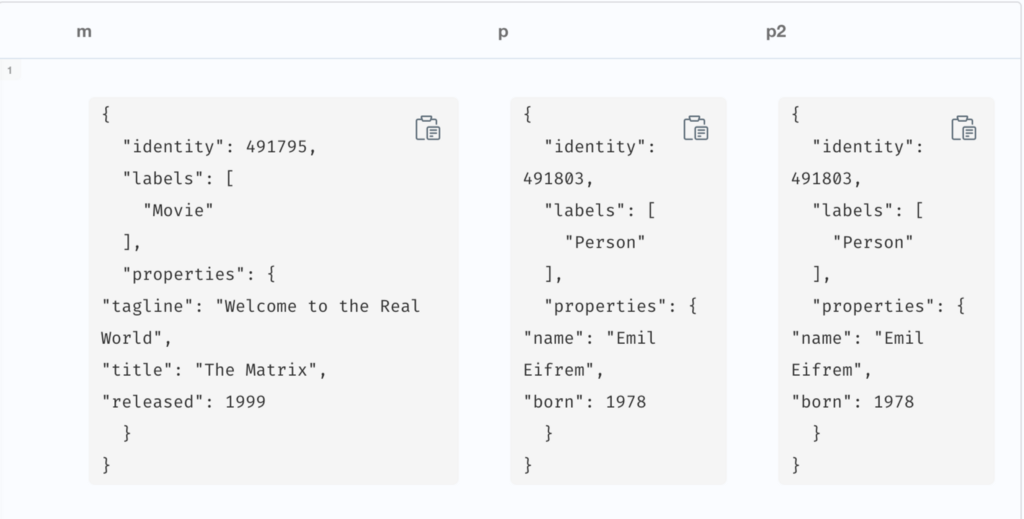The width and height of the screenshot is (1024, 519).
Task: Click the tagline "Welcome to the Real" text
Action: pos(261,306)
